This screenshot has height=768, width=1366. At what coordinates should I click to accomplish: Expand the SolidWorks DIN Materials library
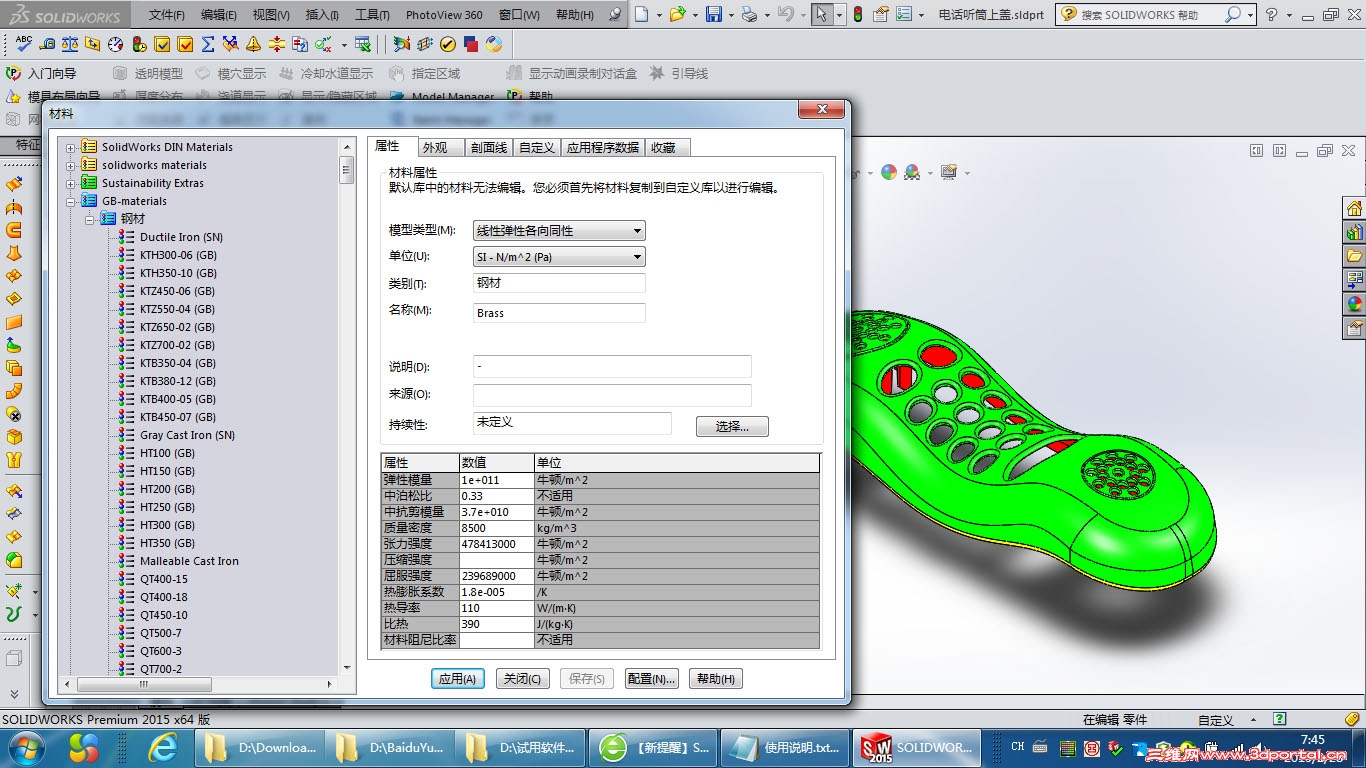pos(71,147)
